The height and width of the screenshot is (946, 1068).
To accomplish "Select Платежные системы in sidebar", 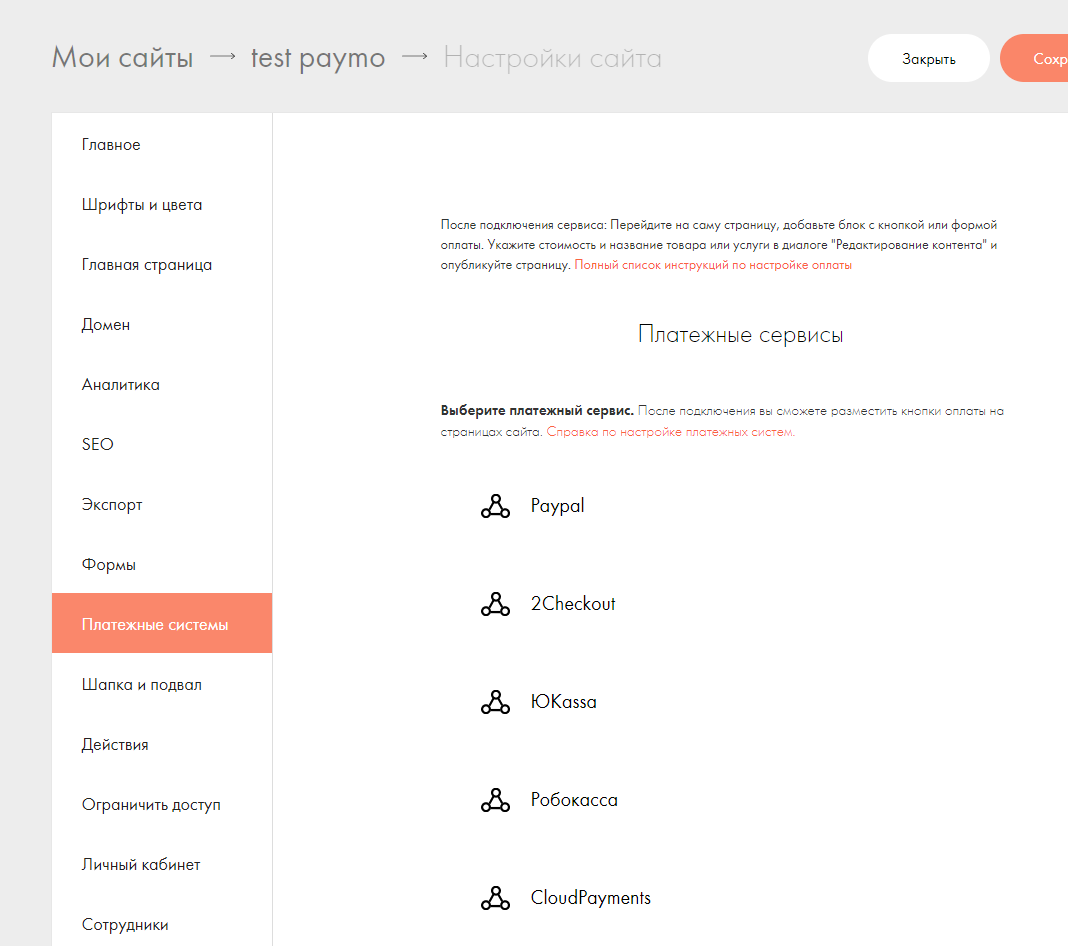I will (x=162, y=623).
